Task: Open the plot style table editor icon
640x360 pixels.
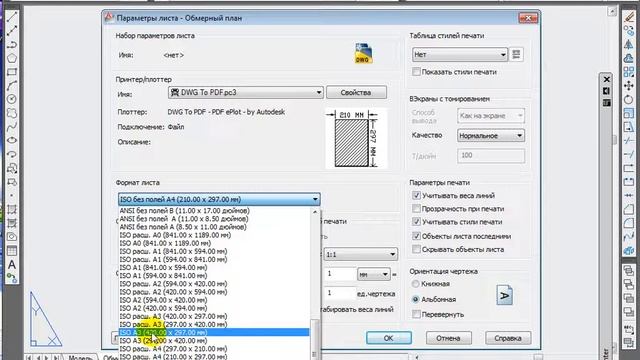Action: point(516,54)
